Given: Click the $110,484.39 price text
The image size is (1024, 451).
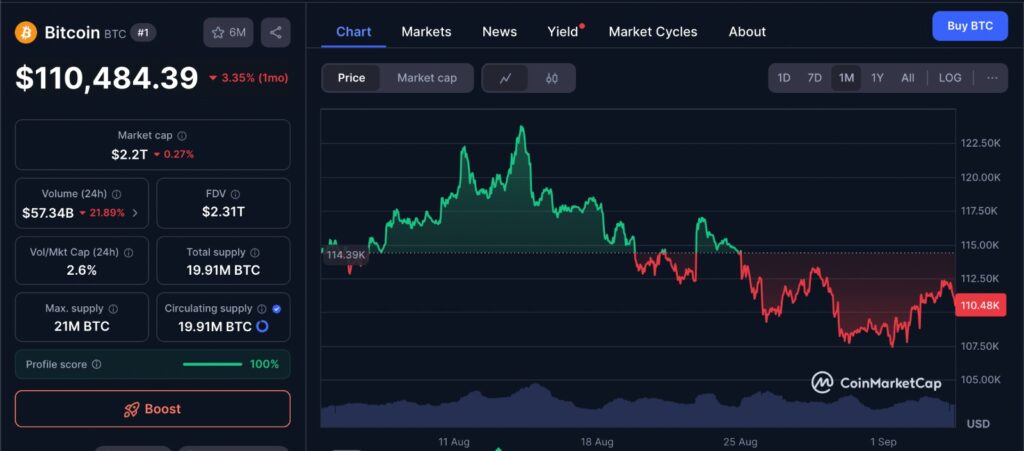Looking at the screenshot, I should click(106, 78).
